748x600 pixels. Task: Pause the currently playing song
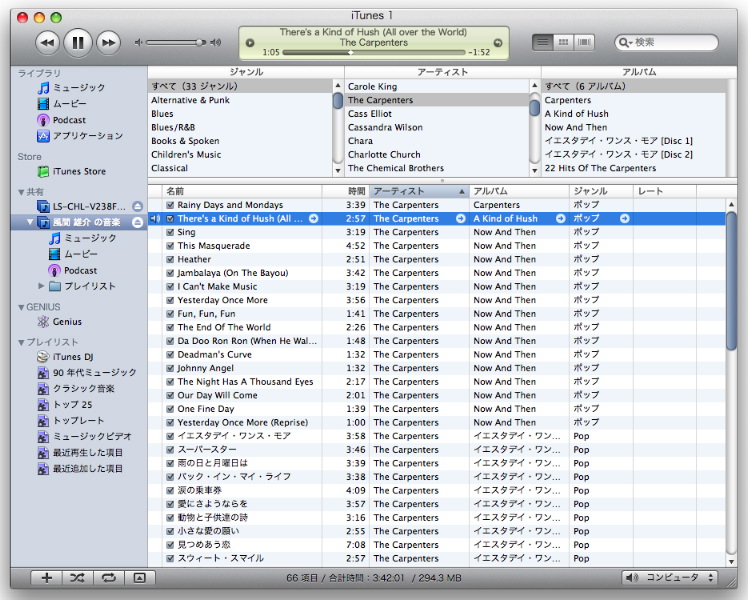click(x=77, y=42)
